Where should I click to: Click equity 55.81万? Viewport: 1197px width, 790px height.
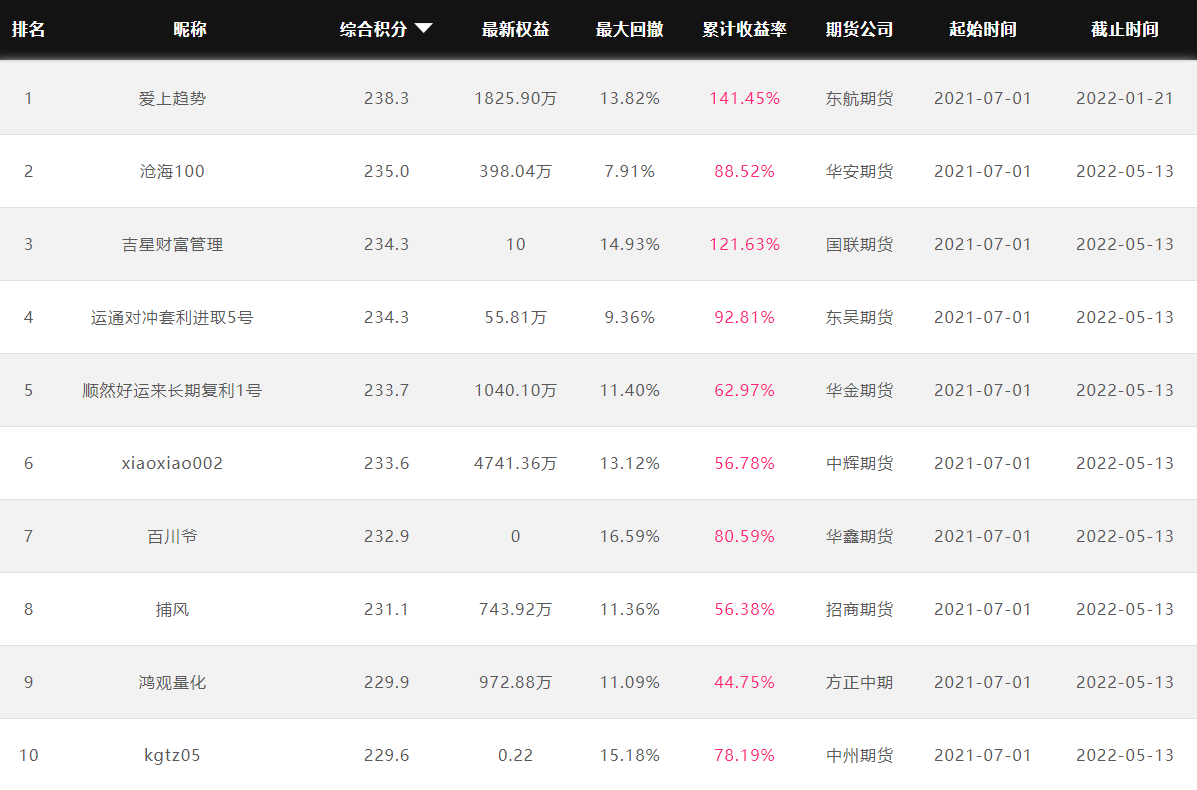click(x=515, y=318)
